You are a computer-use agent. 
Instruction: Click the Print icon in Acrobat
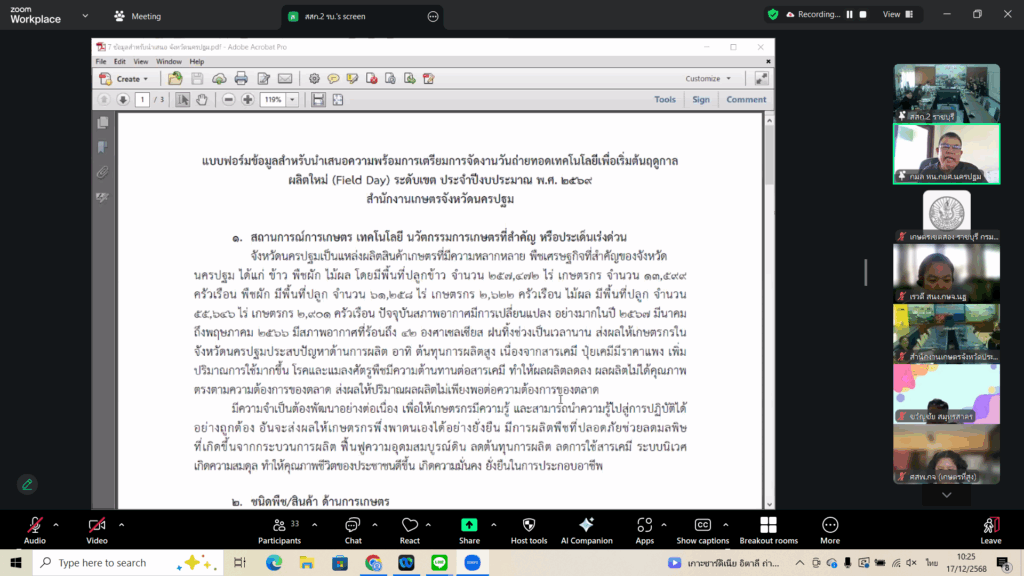pos(241,78)
